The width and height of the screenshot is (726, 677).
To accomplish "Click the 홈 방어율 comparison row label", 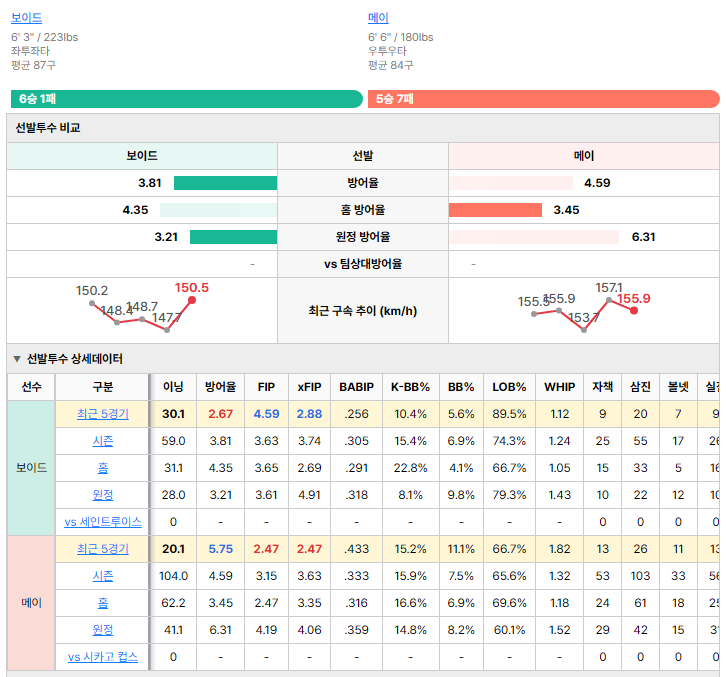I will coord(363,210).
